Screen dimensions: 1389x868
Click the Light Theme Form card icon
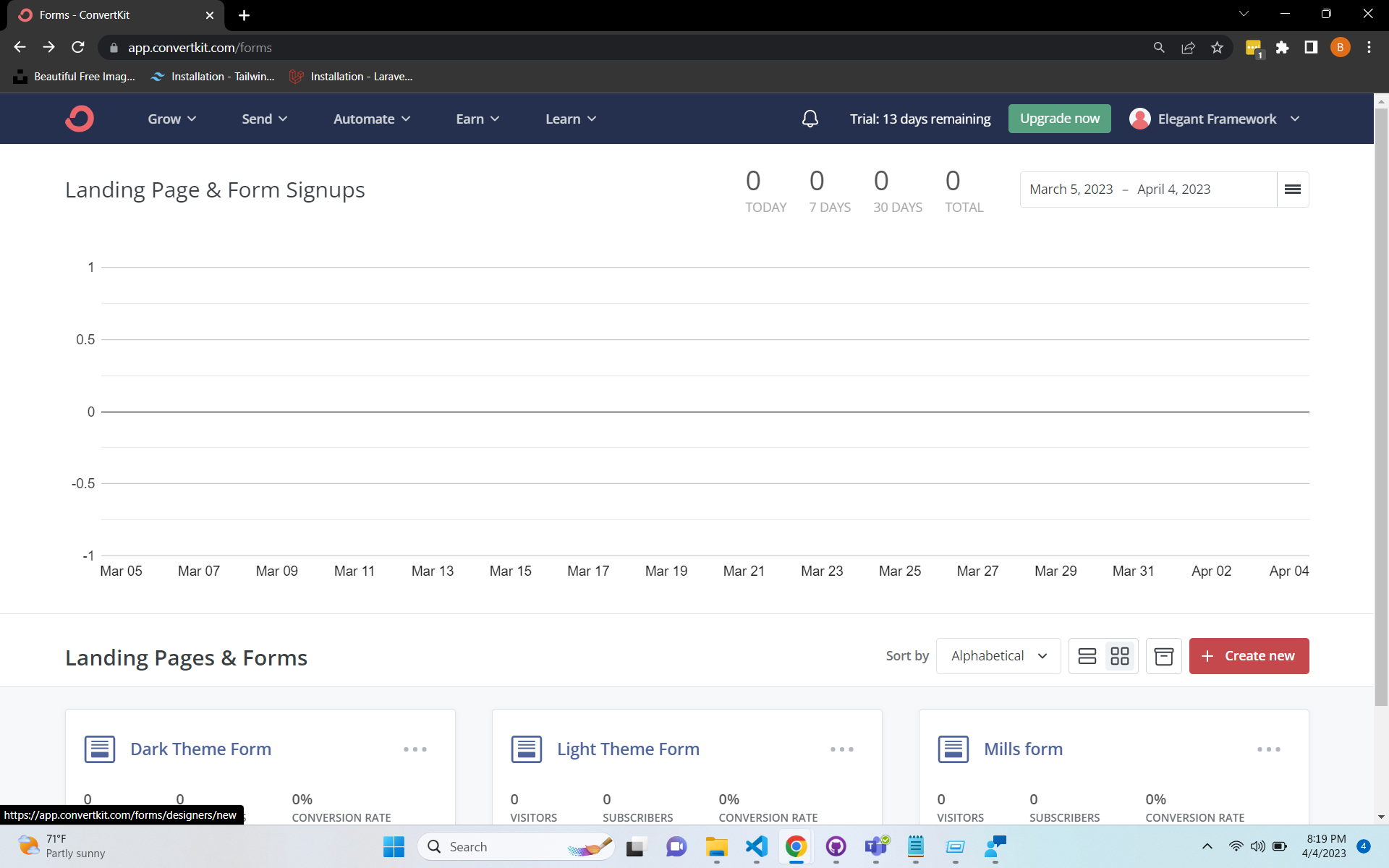point(527,749)
